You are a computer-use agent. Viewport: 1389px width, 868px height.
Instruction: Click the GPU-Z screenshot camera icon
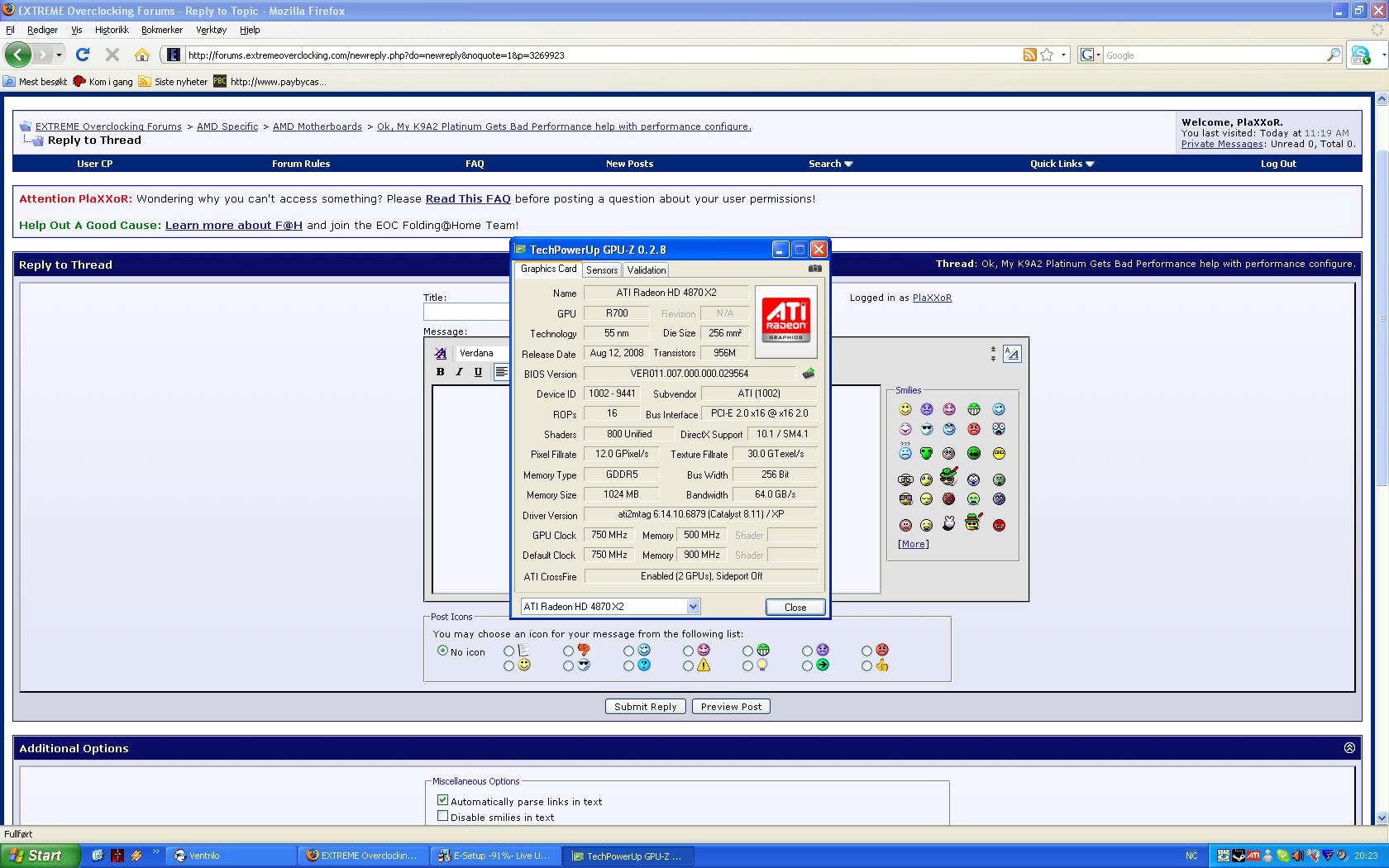coord(814,269)
